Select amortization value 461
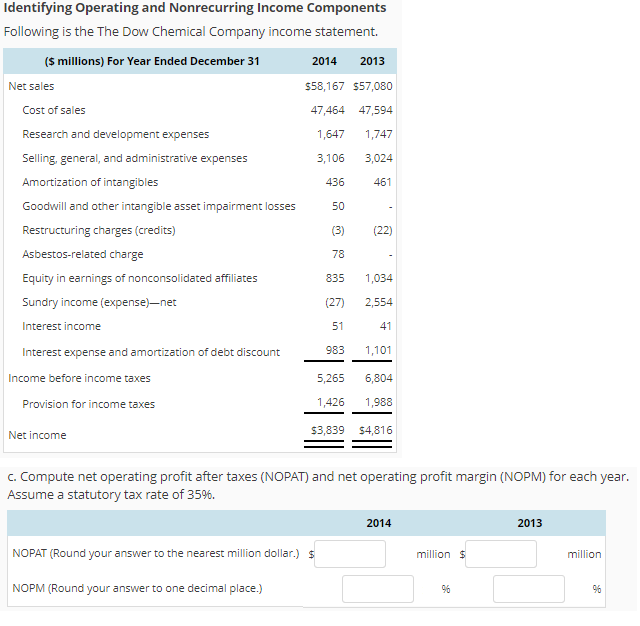 coord(383,182)
